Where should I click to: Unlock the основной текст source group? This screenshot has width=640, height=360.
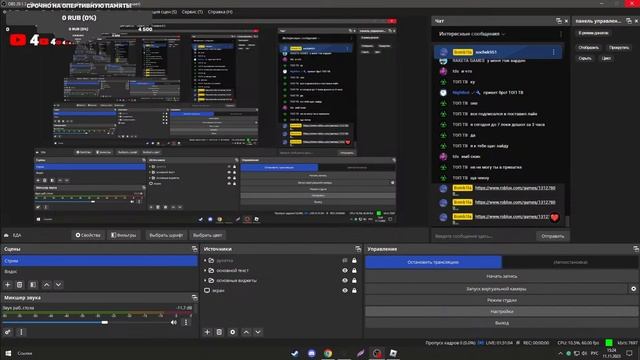[x=354, y=270]
